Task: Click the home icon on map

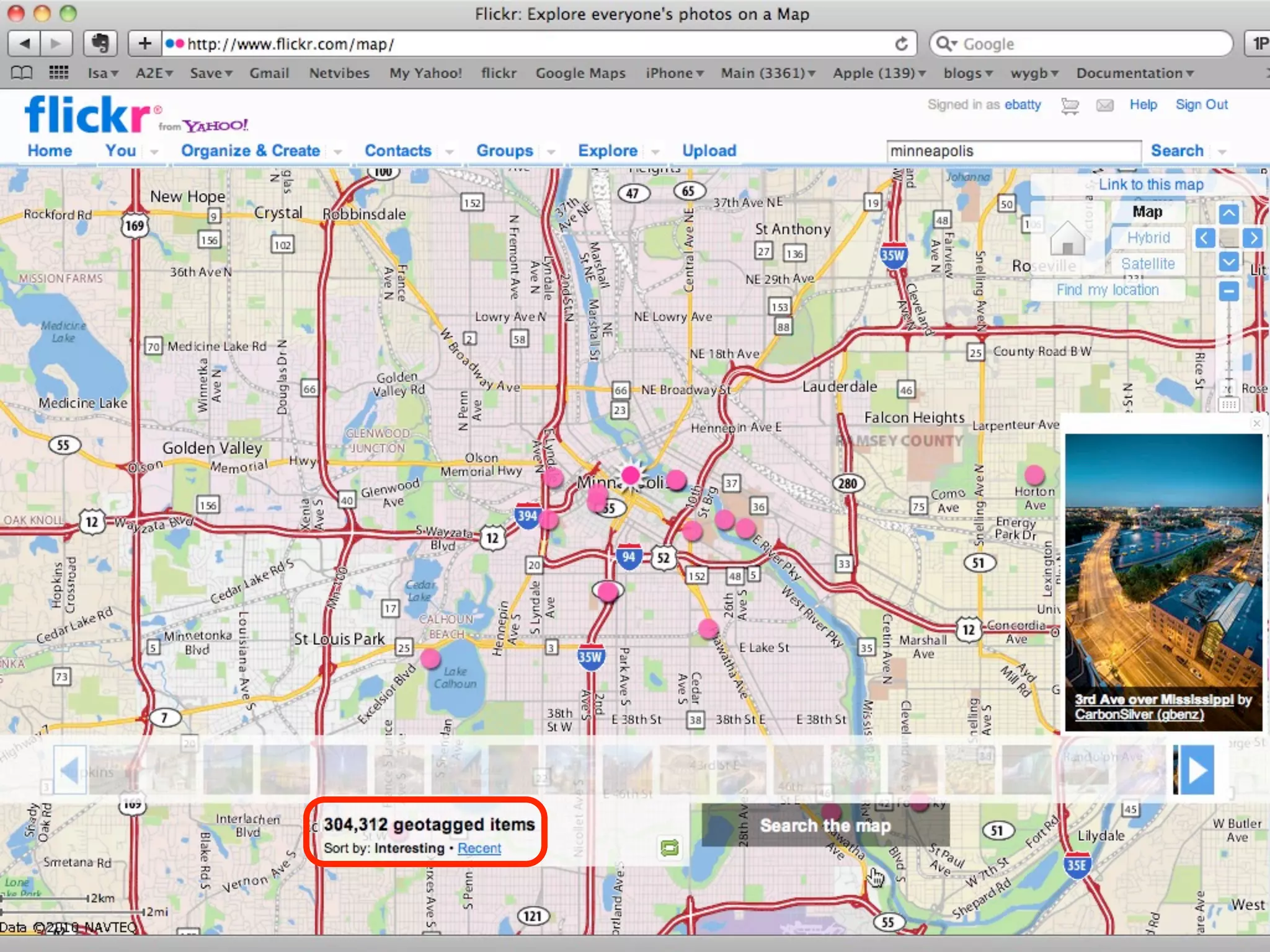Action: pyautogui.click(x=1067, y=239)
